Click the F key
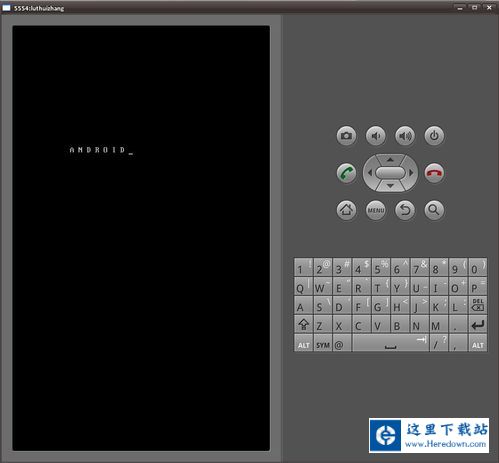 click(x=361, y=305)
